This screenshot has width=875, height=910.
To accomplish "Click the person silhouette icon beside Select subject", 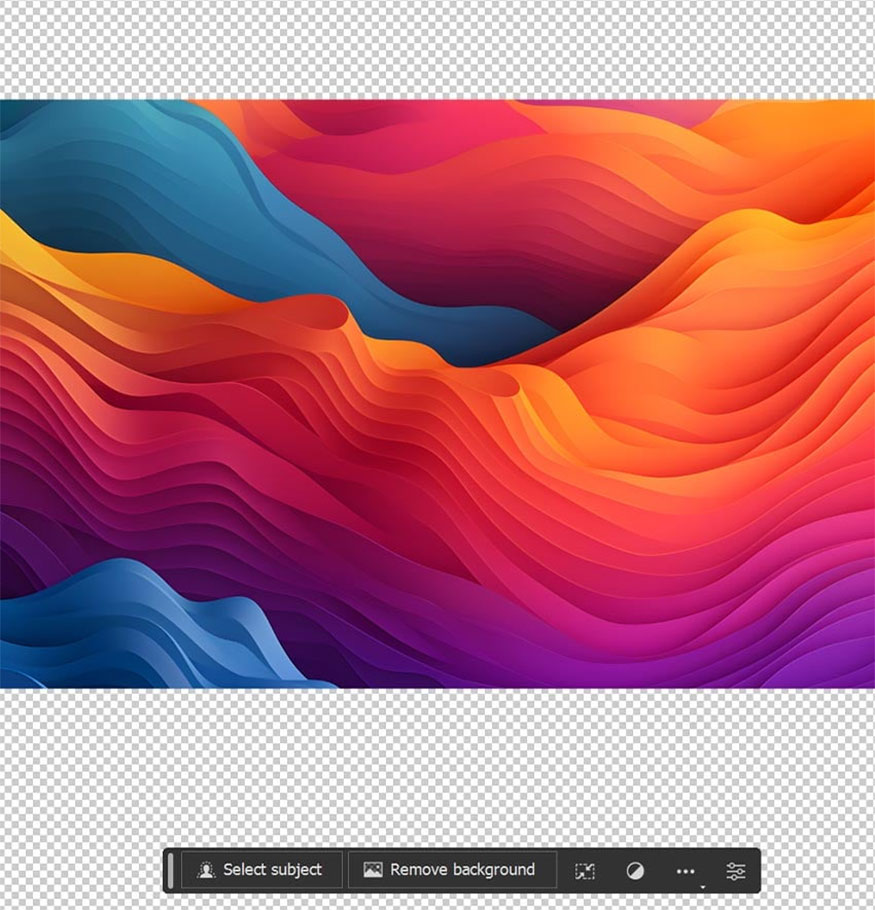I will click(206, 870).
